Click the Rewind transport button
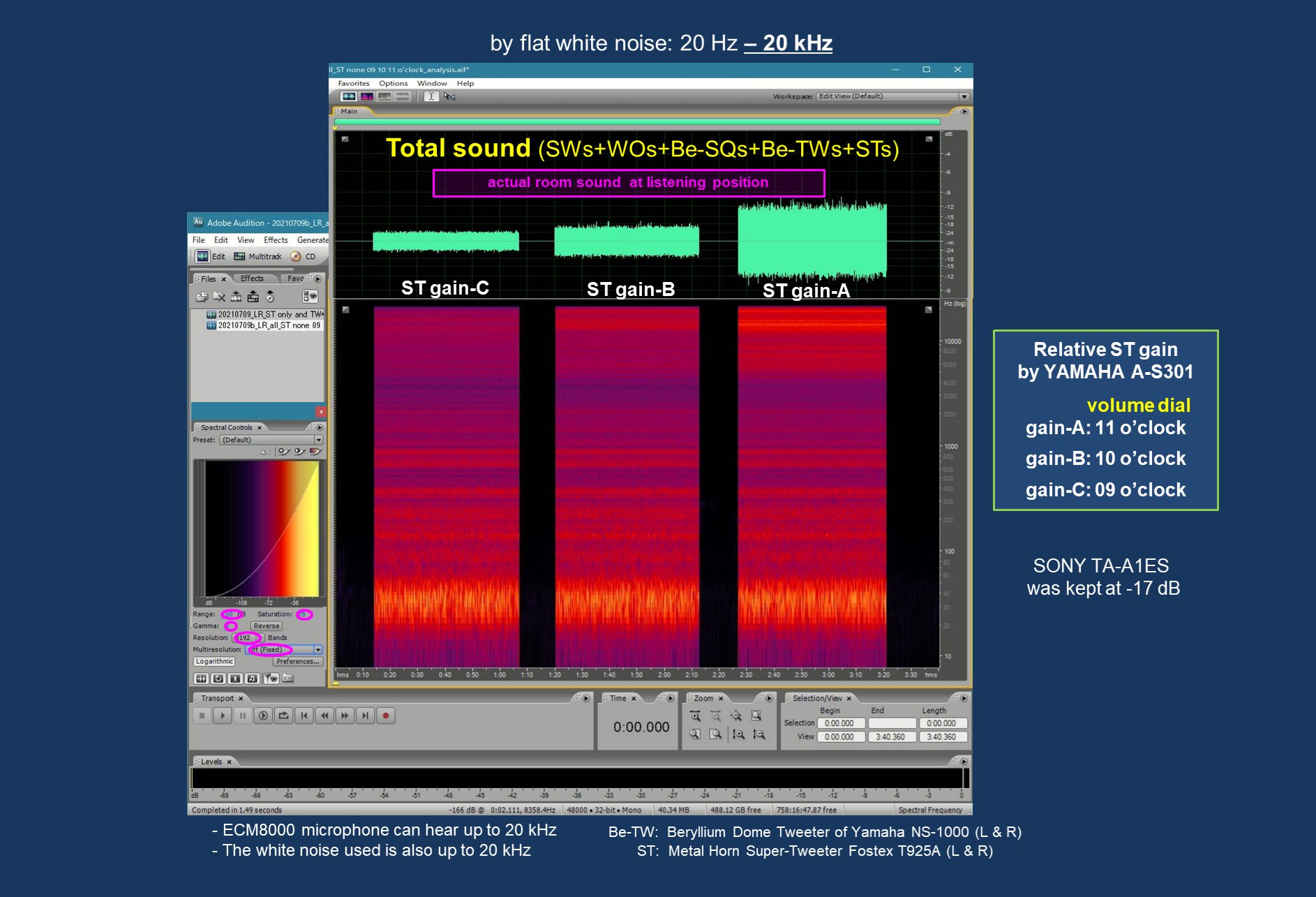Viewport: 1316px width, 897px height. (x=324, y=716)
